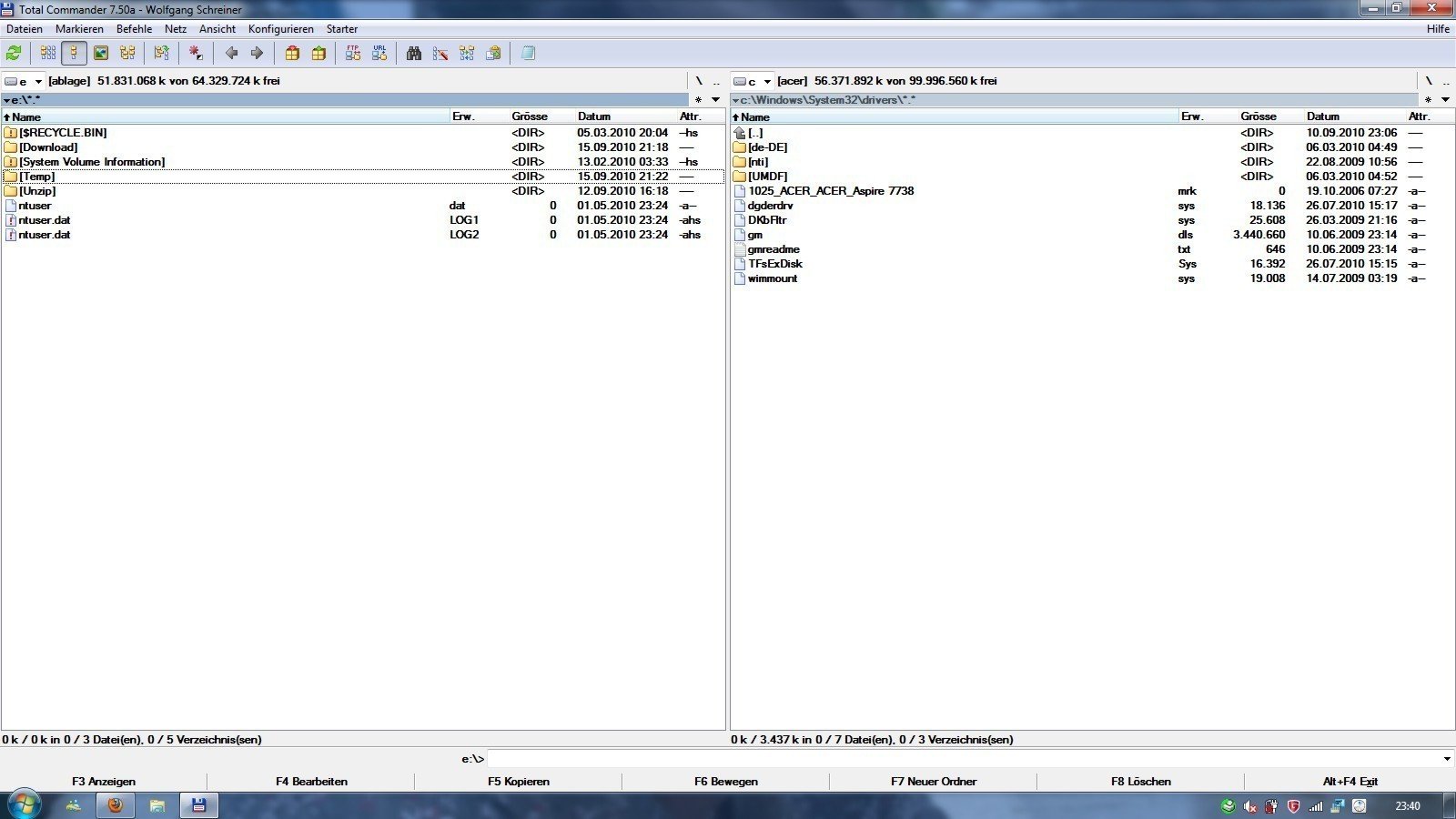Open the notepad icon in toolbar

[x=528, y=54]
